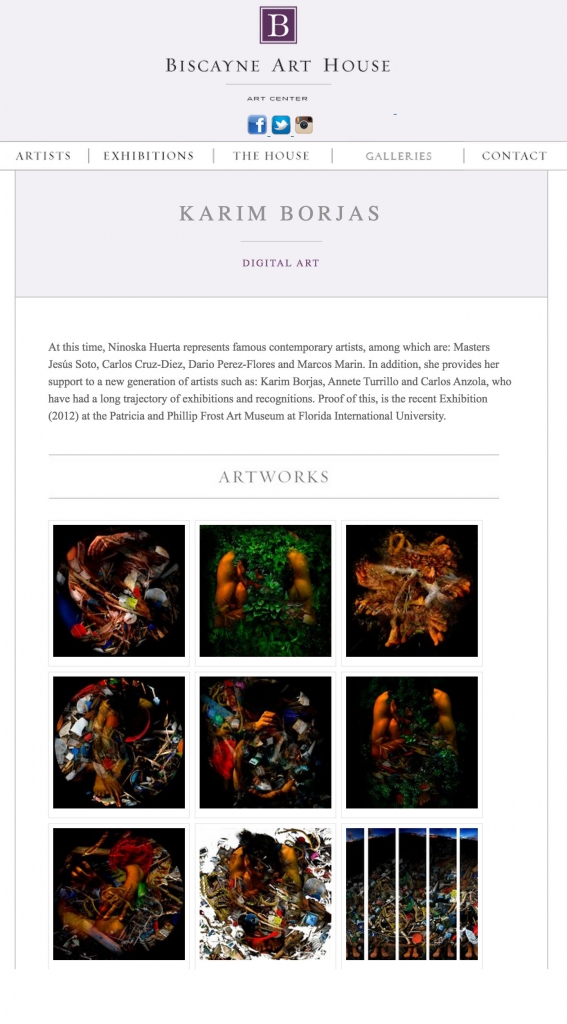View second-row left circular trash artwork
Screen dimensions: 567x1024
click(x=119, y=742)
